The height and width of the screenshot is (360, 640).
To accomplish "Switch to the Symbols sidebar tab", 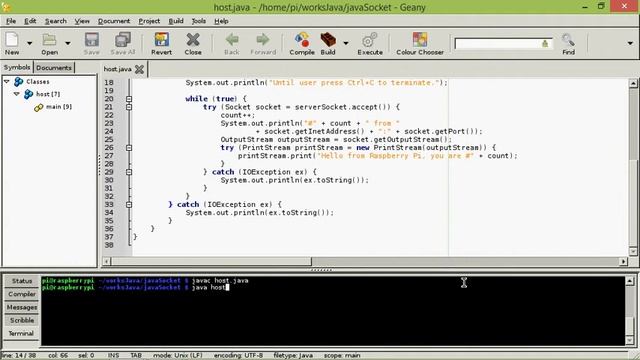I will click(x=17, y=67).
